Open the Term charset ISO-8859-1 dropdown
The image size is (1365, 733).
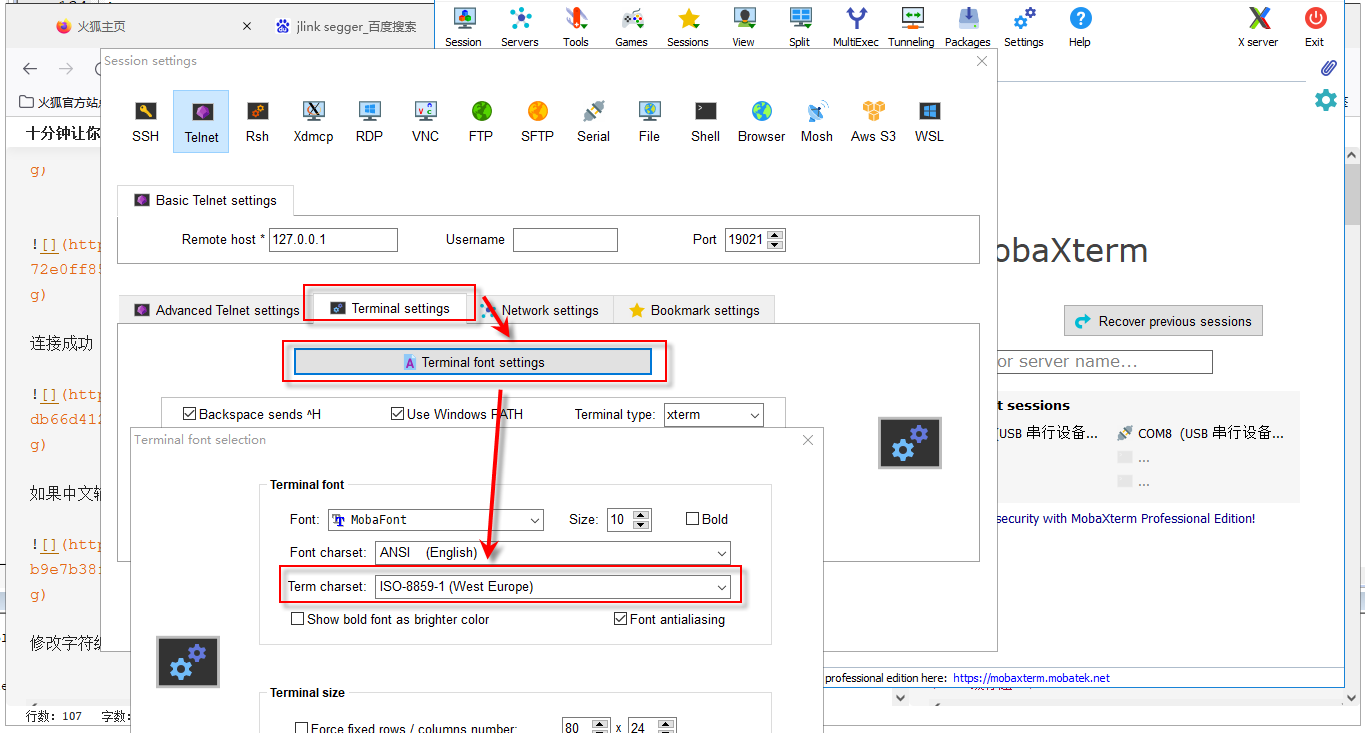point(553,587)
